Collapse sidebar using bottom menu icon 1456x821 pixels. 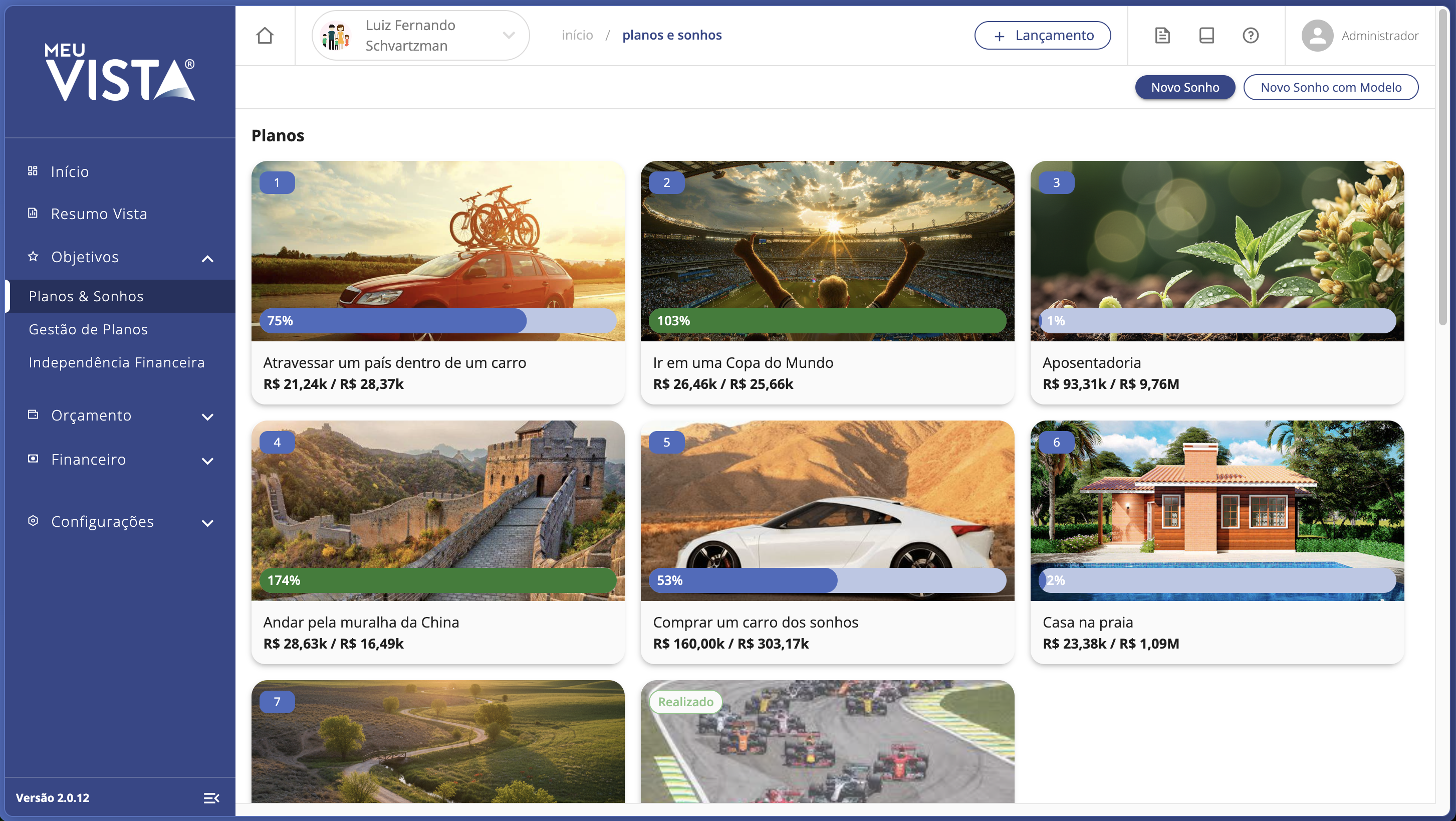(x=211, y=798)
